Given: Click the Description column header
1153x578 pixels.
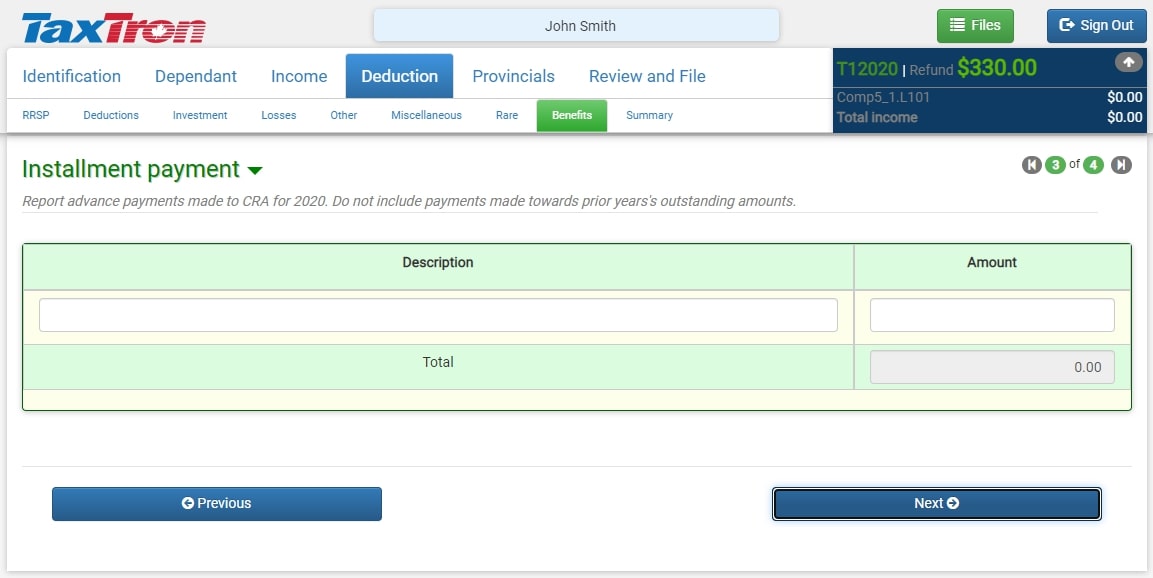Looking at the screenshot, I should [438, 263].
